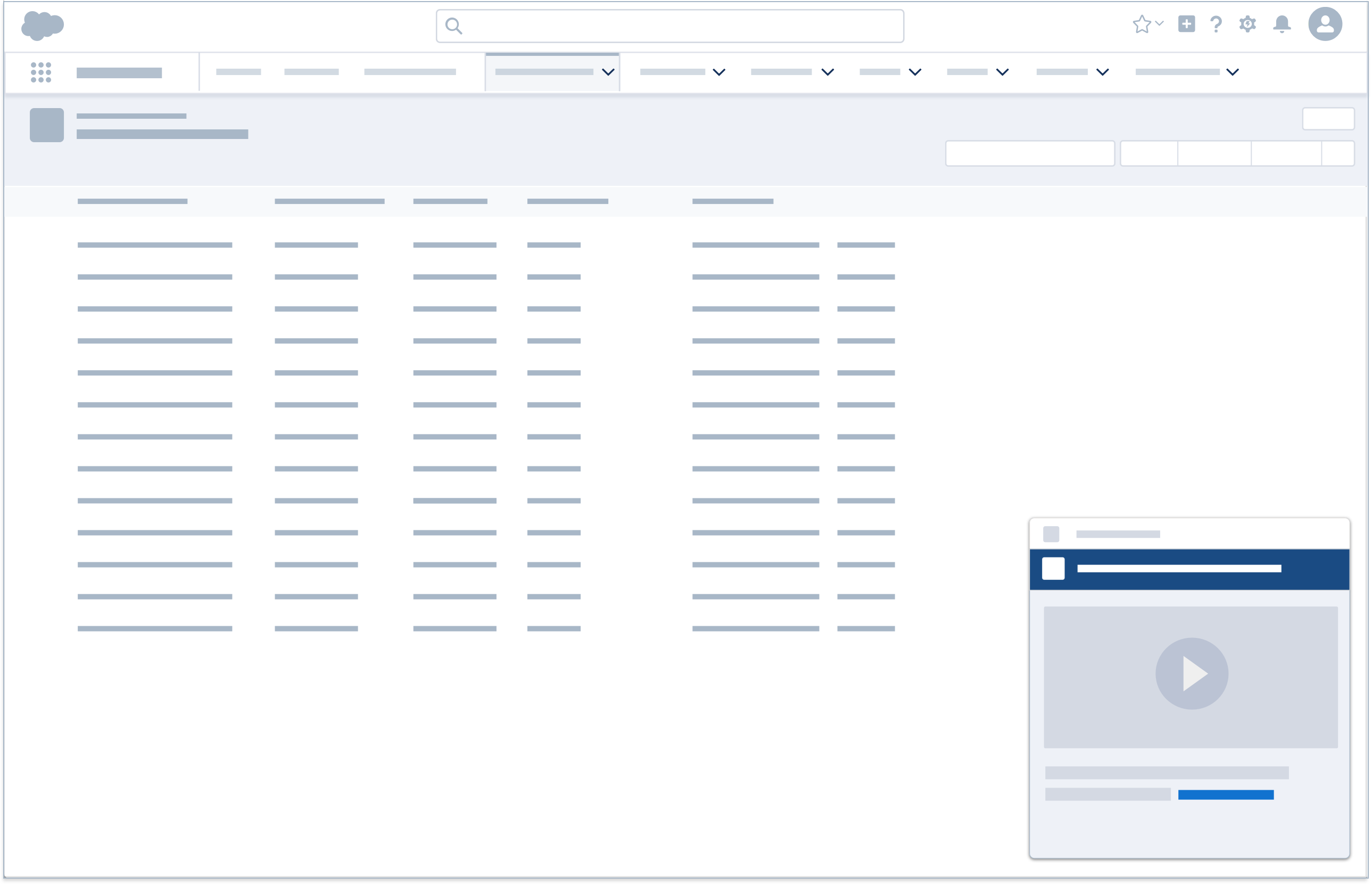Open the user avatar menu
This screenshot has width=1372, height=885.
click(1326, 24)
